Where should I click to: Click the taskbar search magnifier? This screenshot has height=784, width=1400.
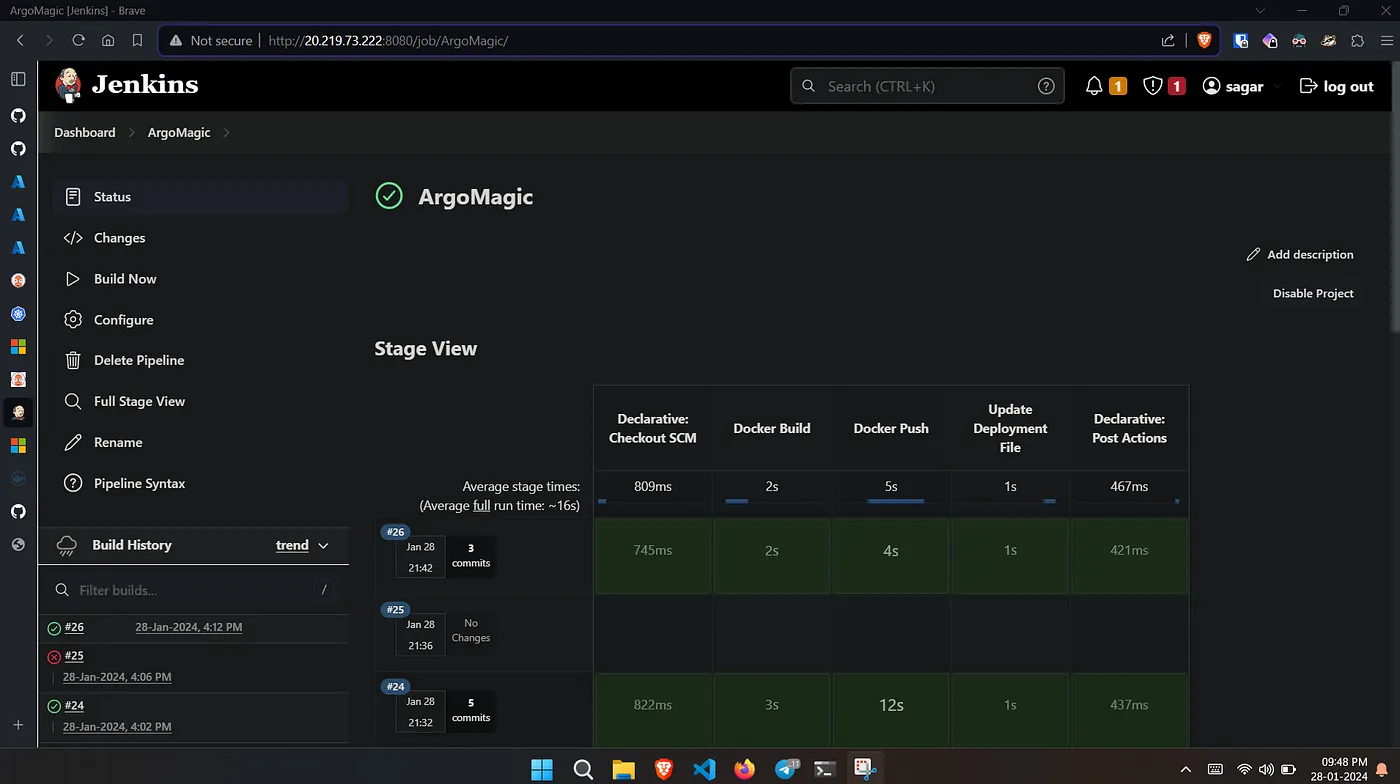(583, 769)
